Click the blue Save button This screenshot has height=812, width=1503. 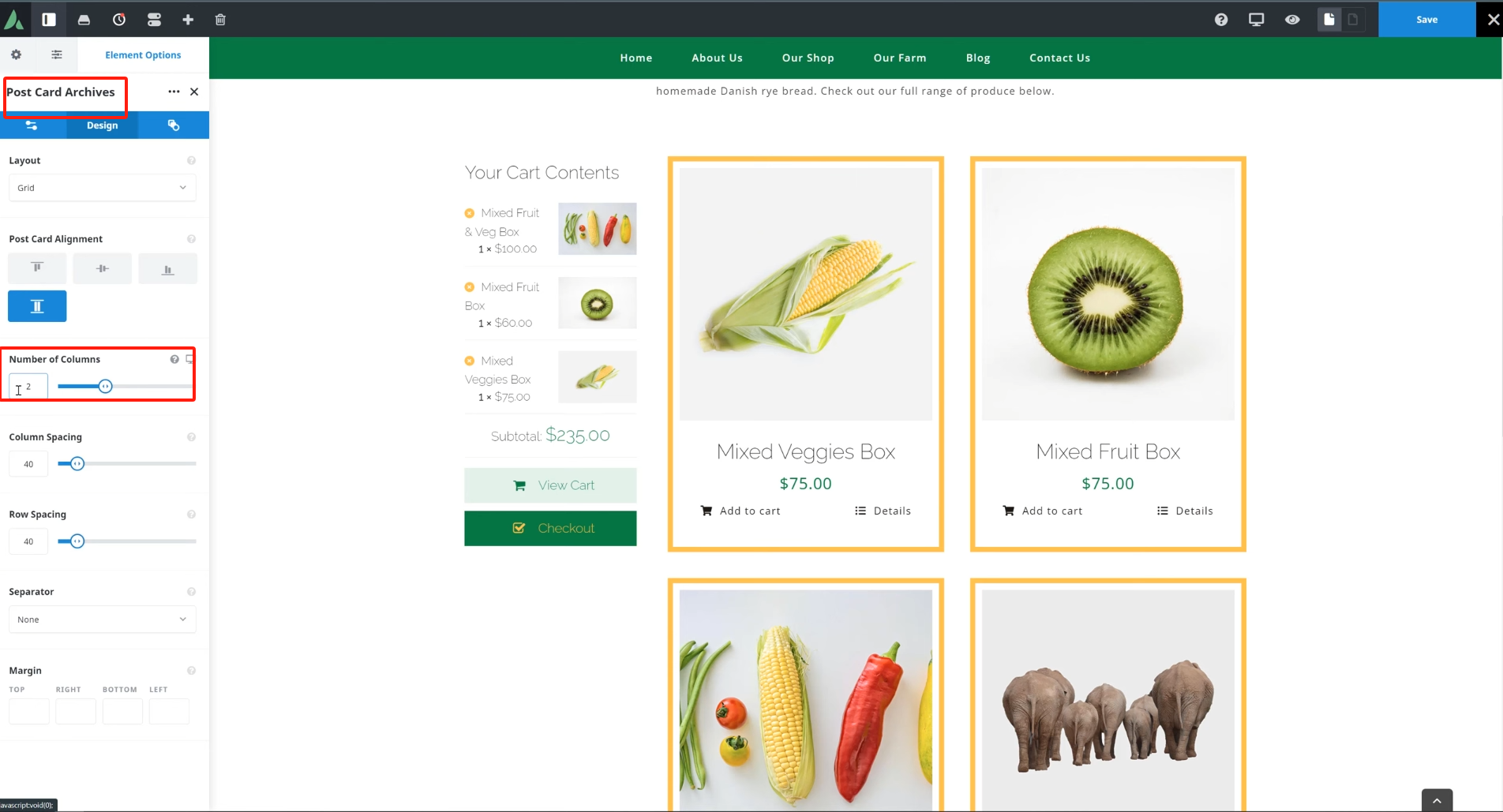(1427, 20)
